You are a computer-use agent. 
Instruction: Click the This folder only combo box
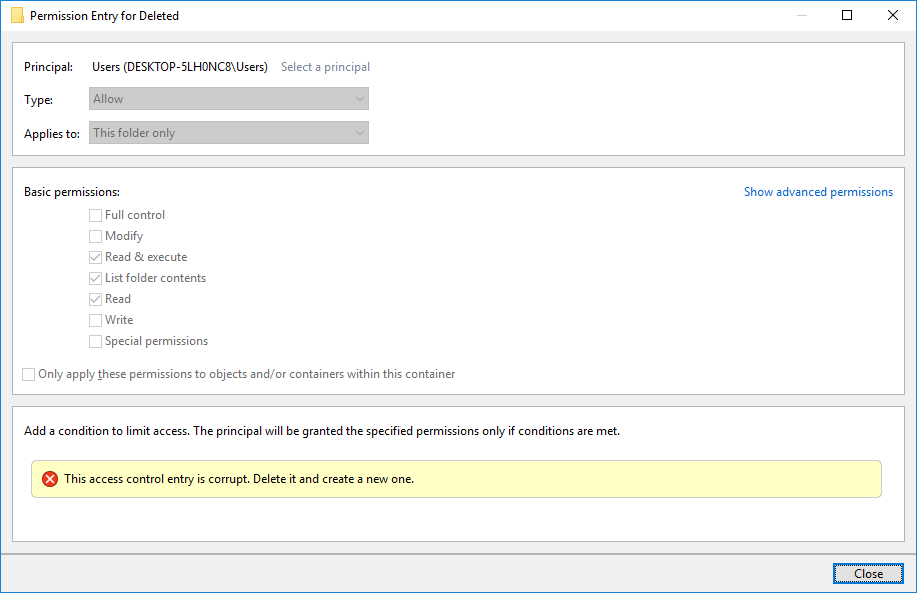[229, 133]
